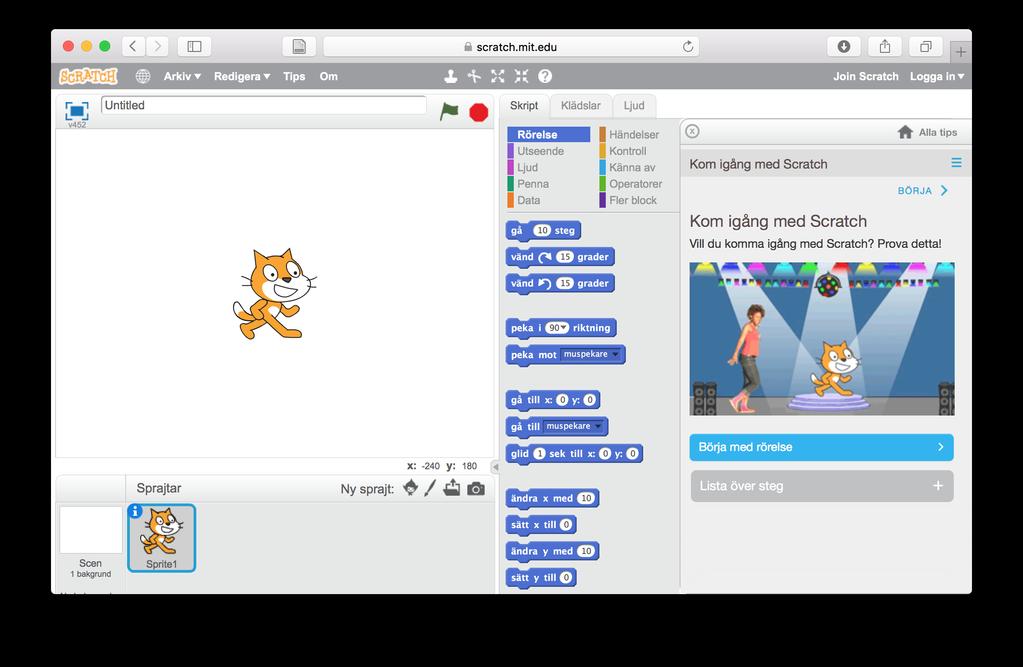Open the Redigera menu
The width and height of the screenshot is (1023, 667).
click(x=242, y=76)
